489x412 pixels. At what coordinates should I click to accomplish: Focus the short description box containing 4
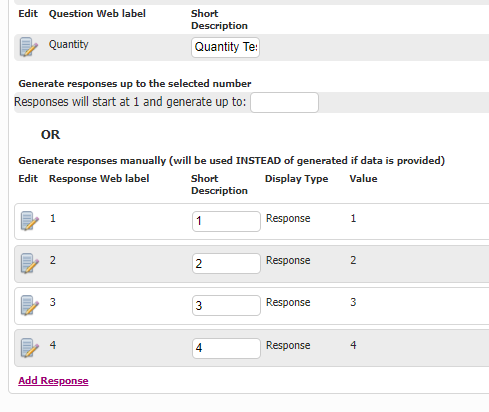coord(226,348)
